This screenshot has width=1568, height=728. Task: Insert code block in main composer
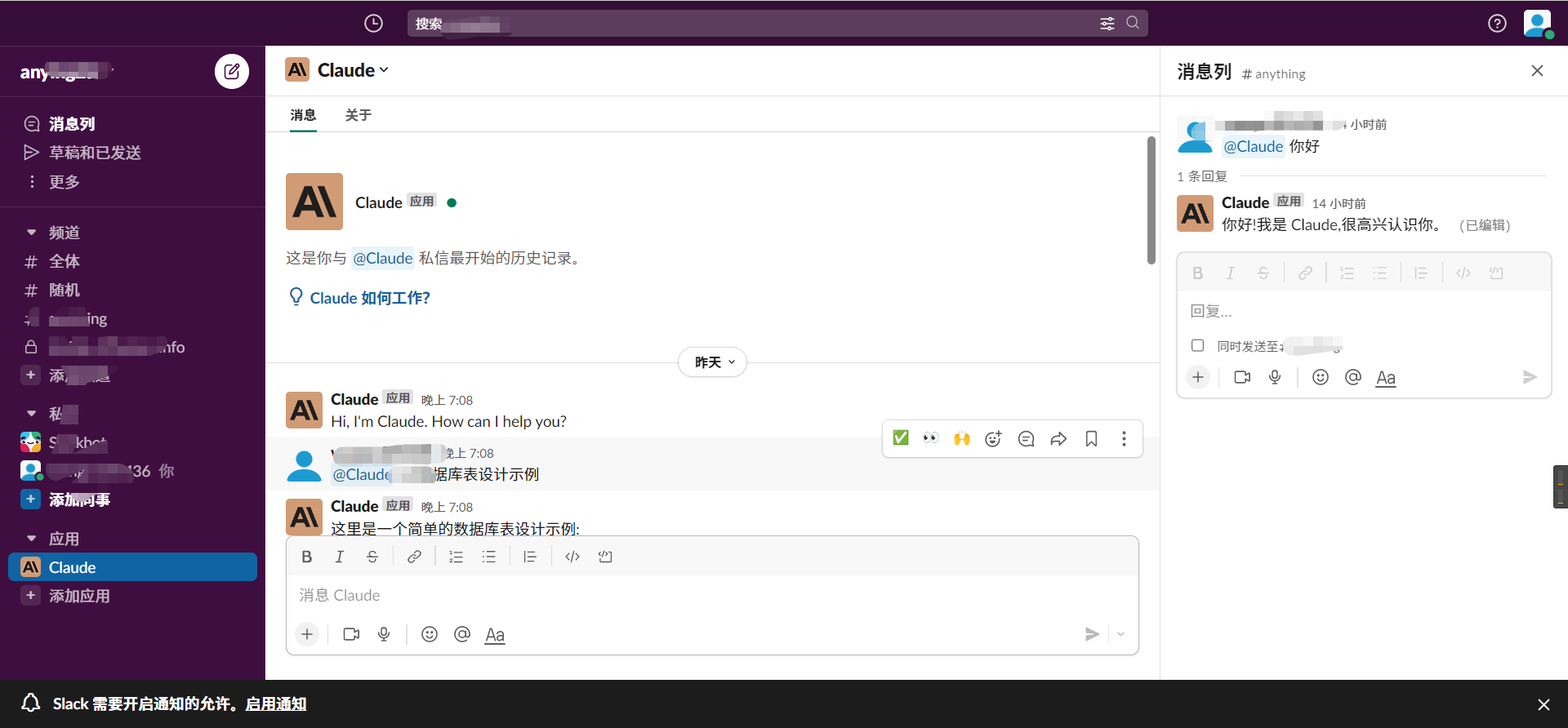605,557
